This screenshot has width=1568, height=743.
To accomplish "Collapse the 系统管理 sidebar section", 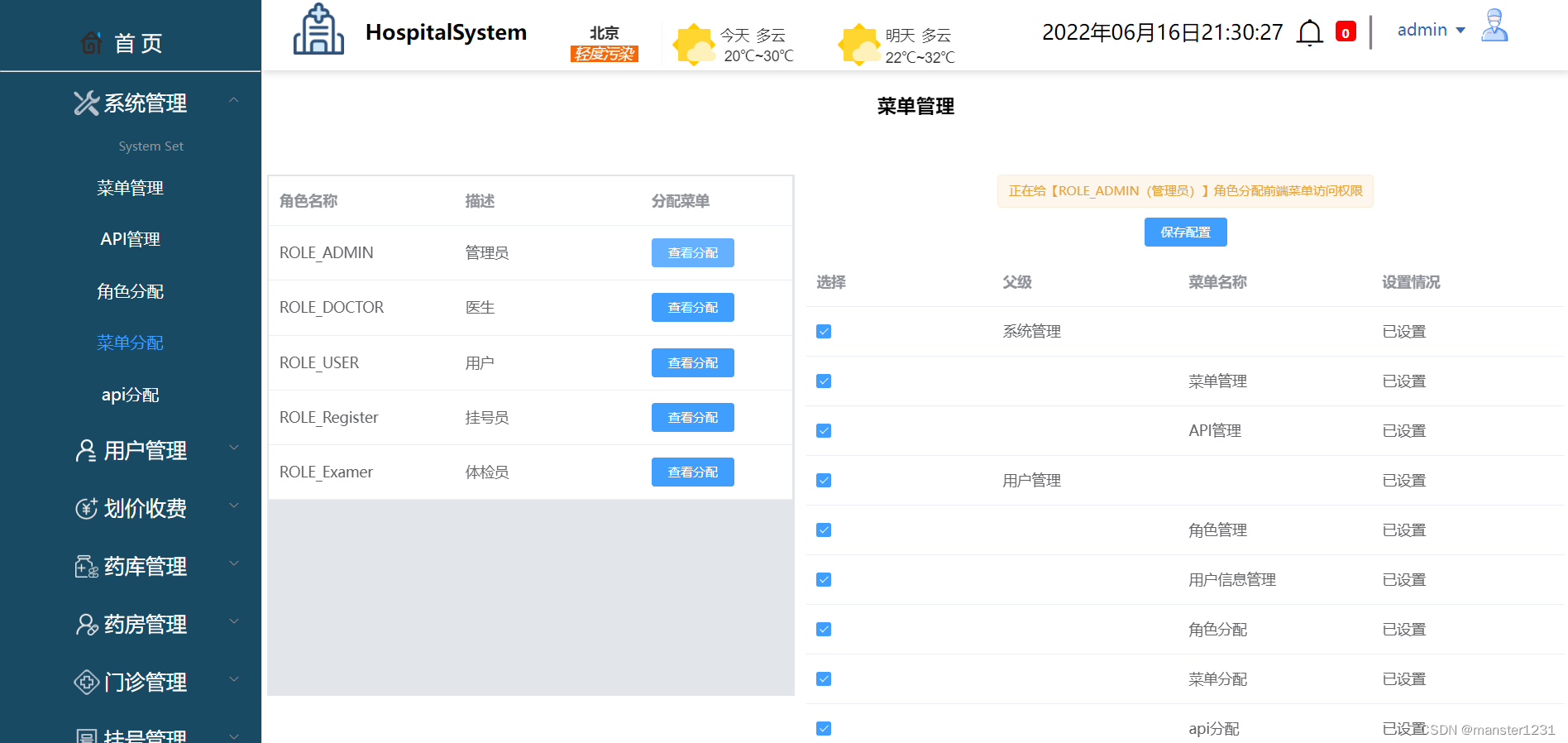I will click(x=234, y=100).
